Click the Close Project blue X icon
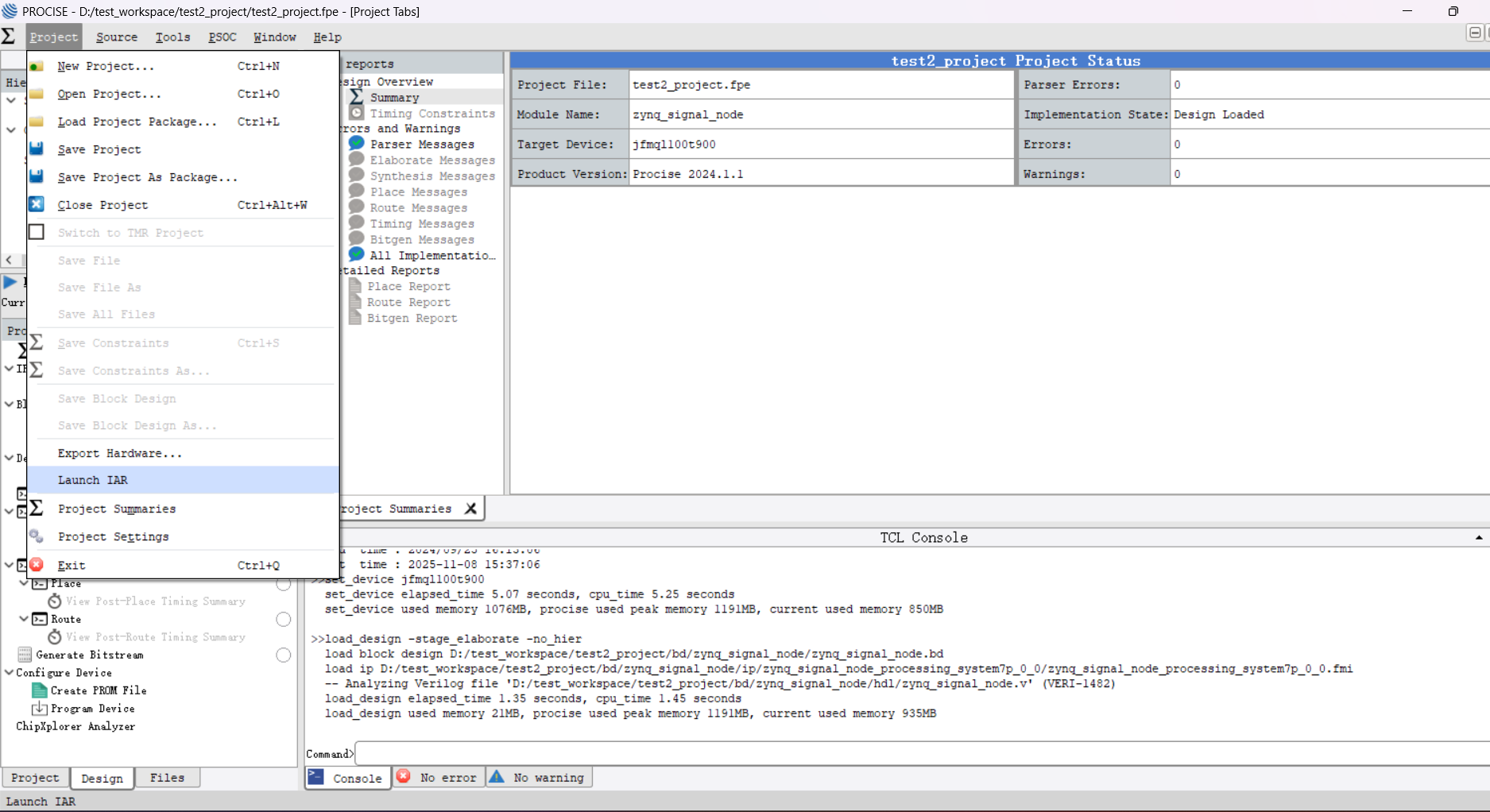 37,204
